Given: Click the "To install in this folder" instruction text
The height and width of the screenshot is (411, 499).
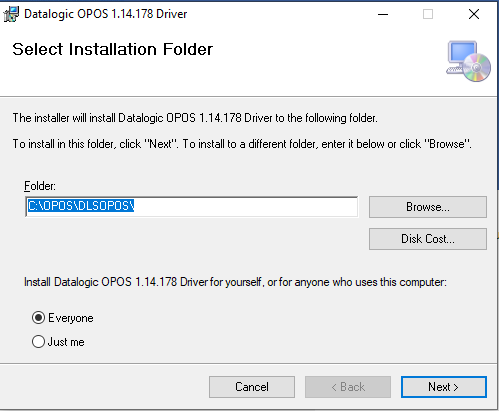Looking at the screenshot, I should (242, 144).
